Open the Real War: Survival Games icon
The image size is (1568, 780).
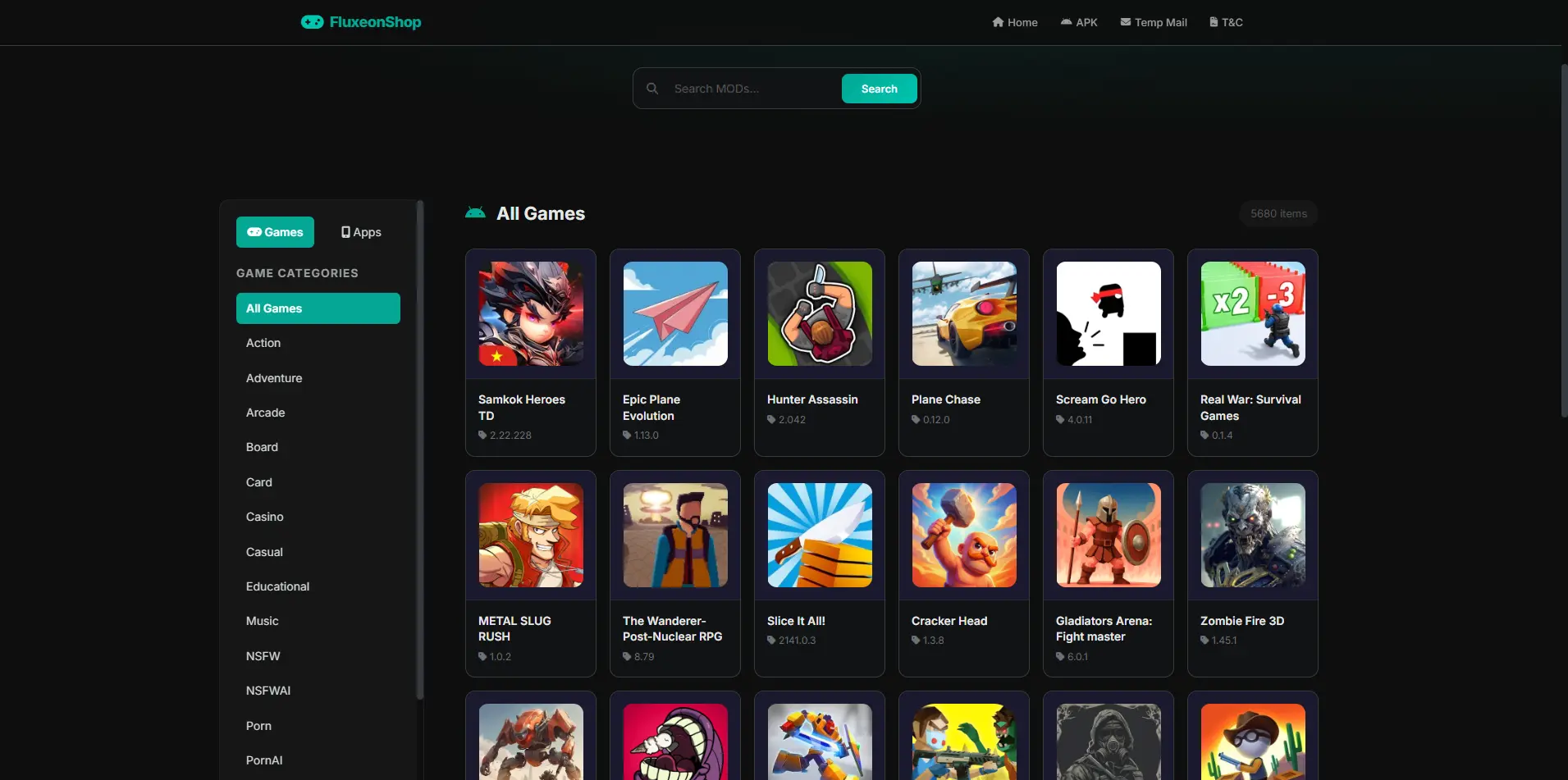1253,313
